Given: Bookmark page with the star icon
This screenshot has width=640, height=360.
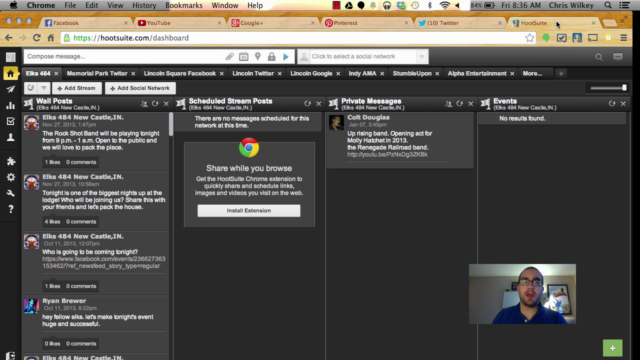Looking at the screenshot, I should pos(530,38).
